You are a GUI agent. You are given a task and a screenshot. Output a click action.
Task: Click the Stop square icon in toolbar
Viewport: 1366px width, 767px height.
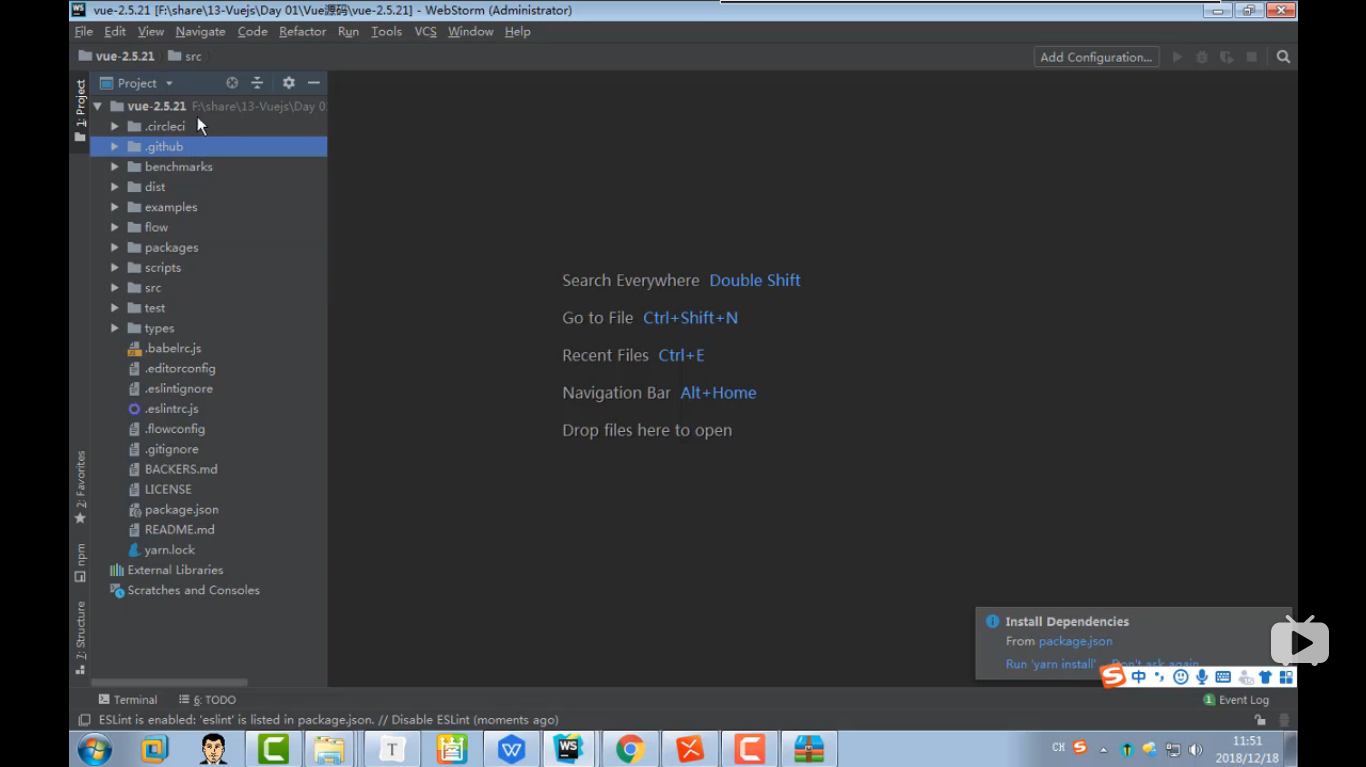click(1251, 57)
